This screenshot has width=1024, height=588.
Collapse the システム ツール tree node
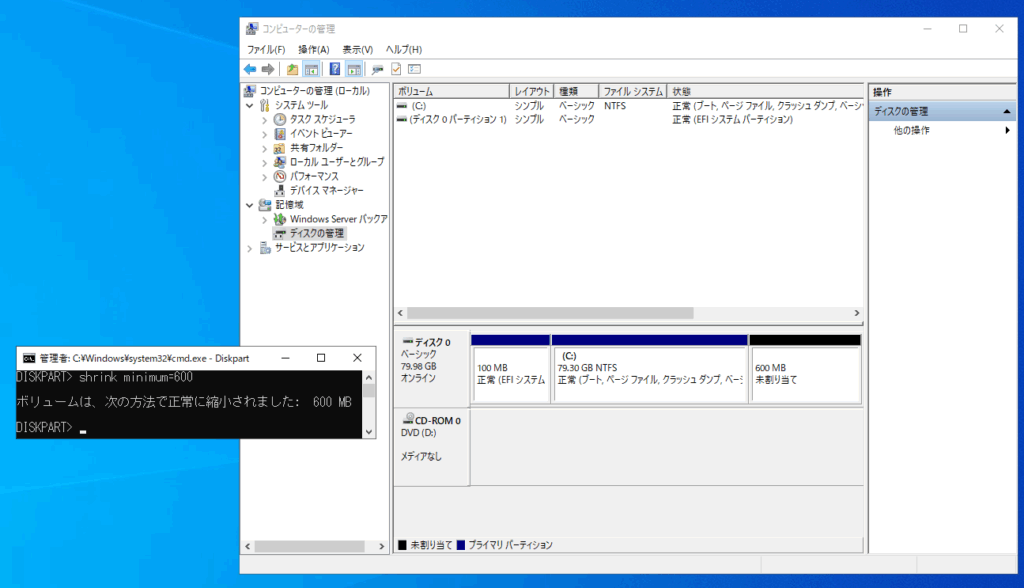click(x=250, y=105)
